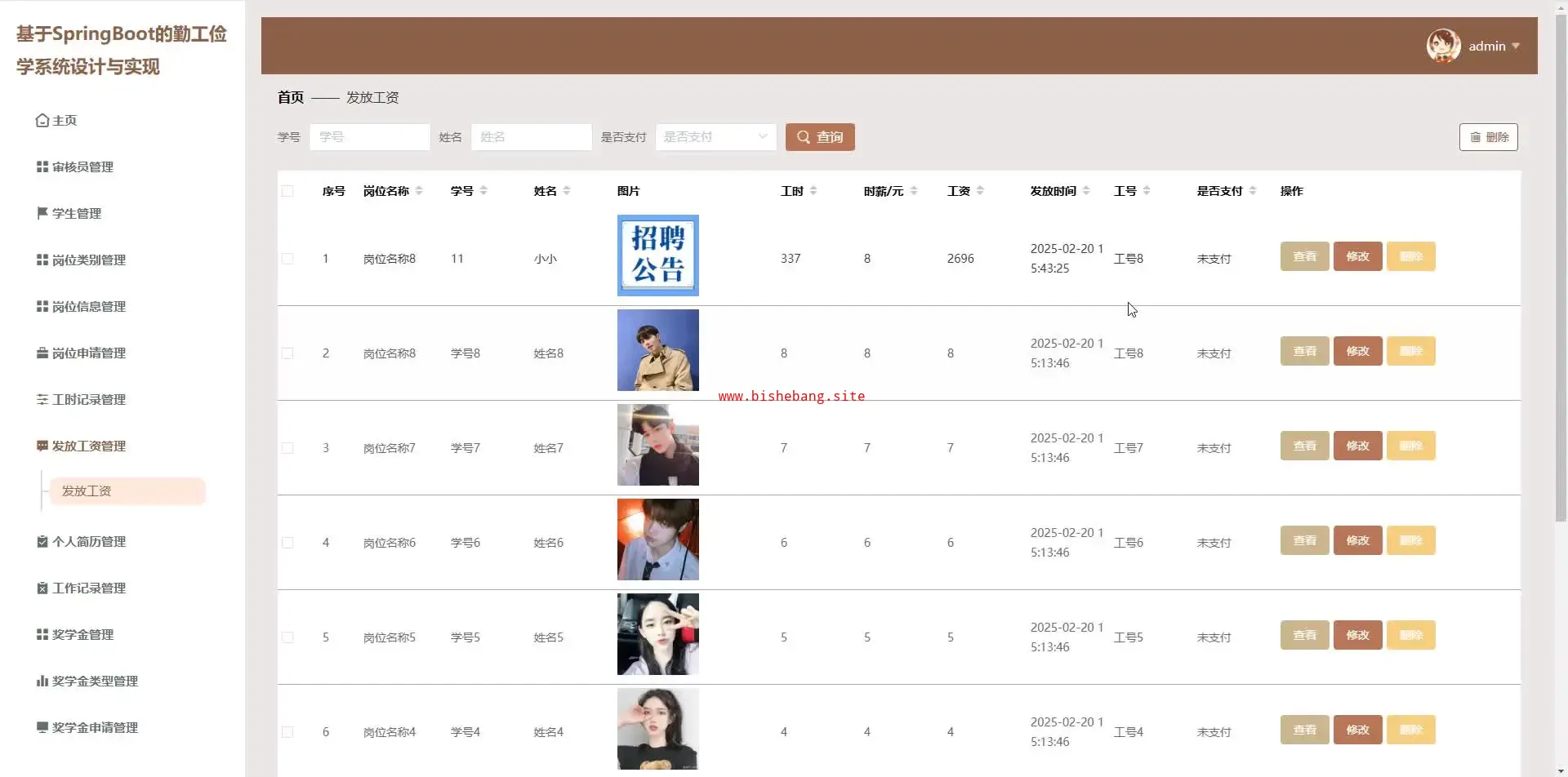The width and height of the screenshot is (1568, 777).
Task: Click the admin avatar picture
Action: [x=1443, y=46]
